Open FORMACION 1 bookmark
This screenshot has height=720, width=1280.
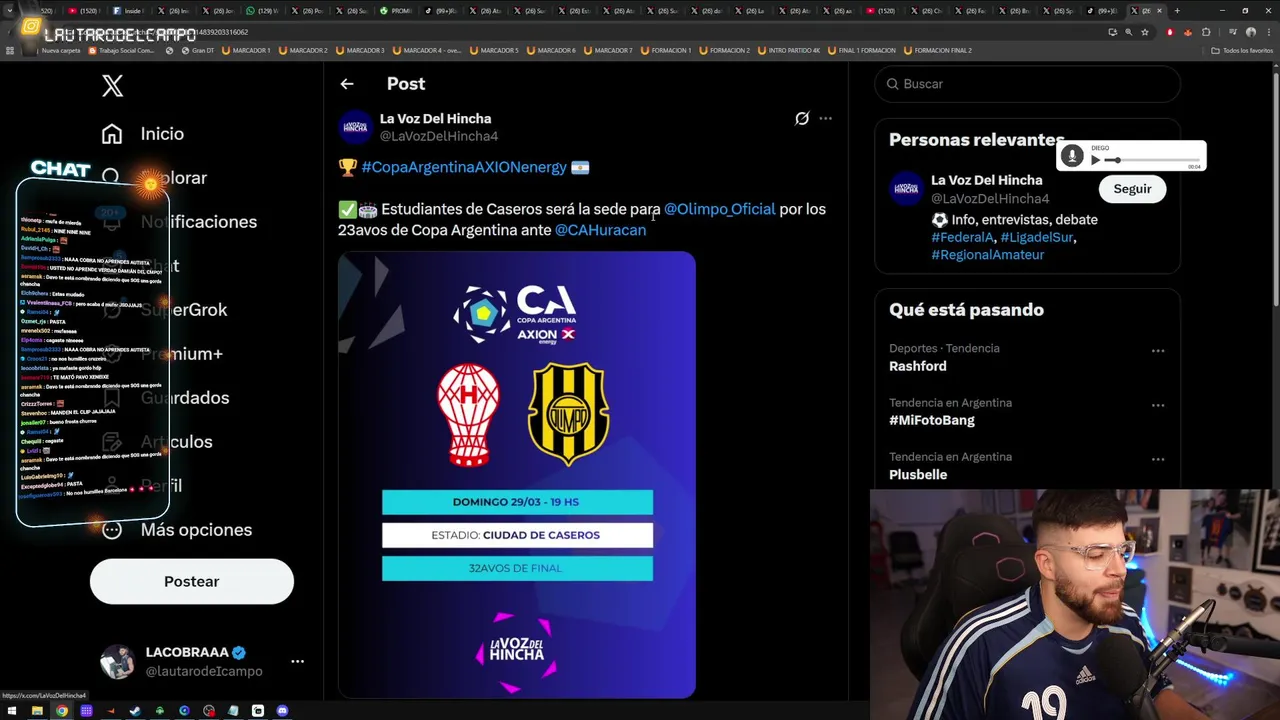pyautogui.click(x=666, y=50)
